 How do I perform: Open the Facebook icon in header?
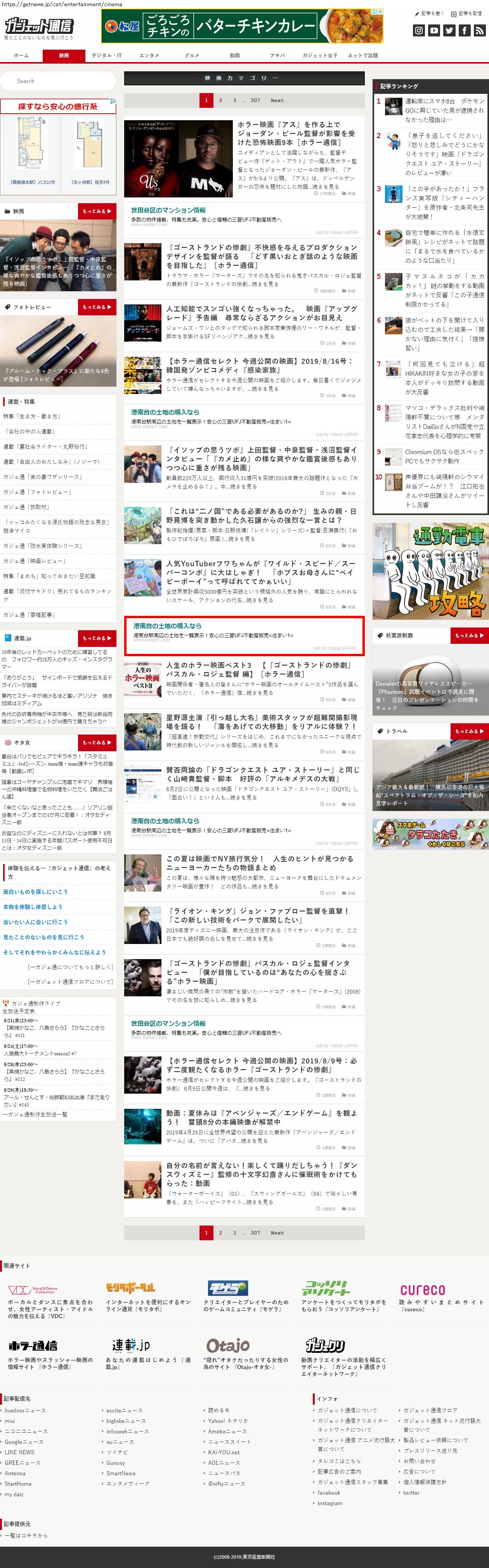(x=465, y=30)
